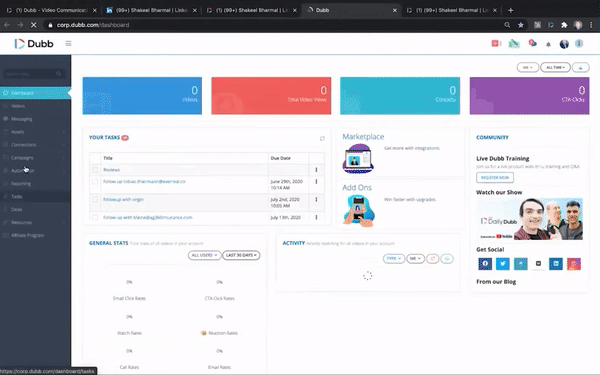Open the All Time dropdown
Screen dimensions: 600x375
coord(555,67)
